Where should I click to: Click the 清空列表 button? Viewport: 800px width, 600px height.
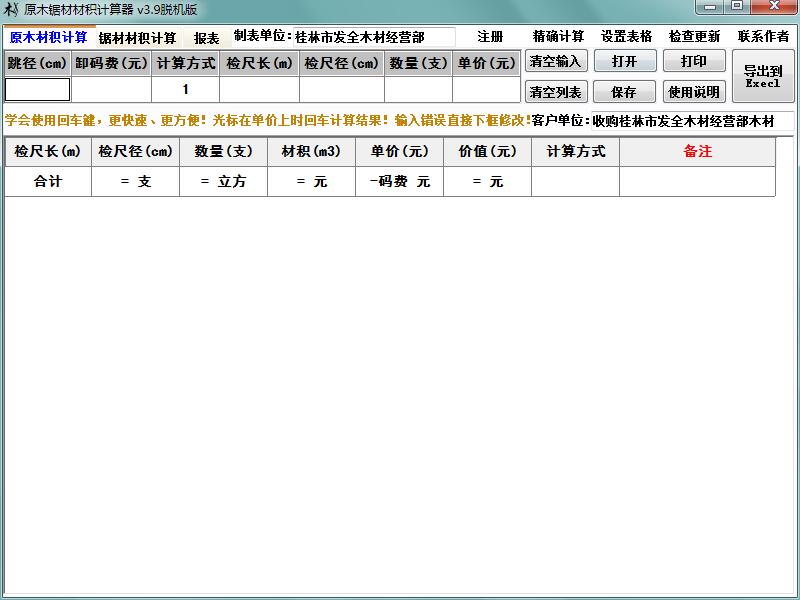tap(556, 92)
